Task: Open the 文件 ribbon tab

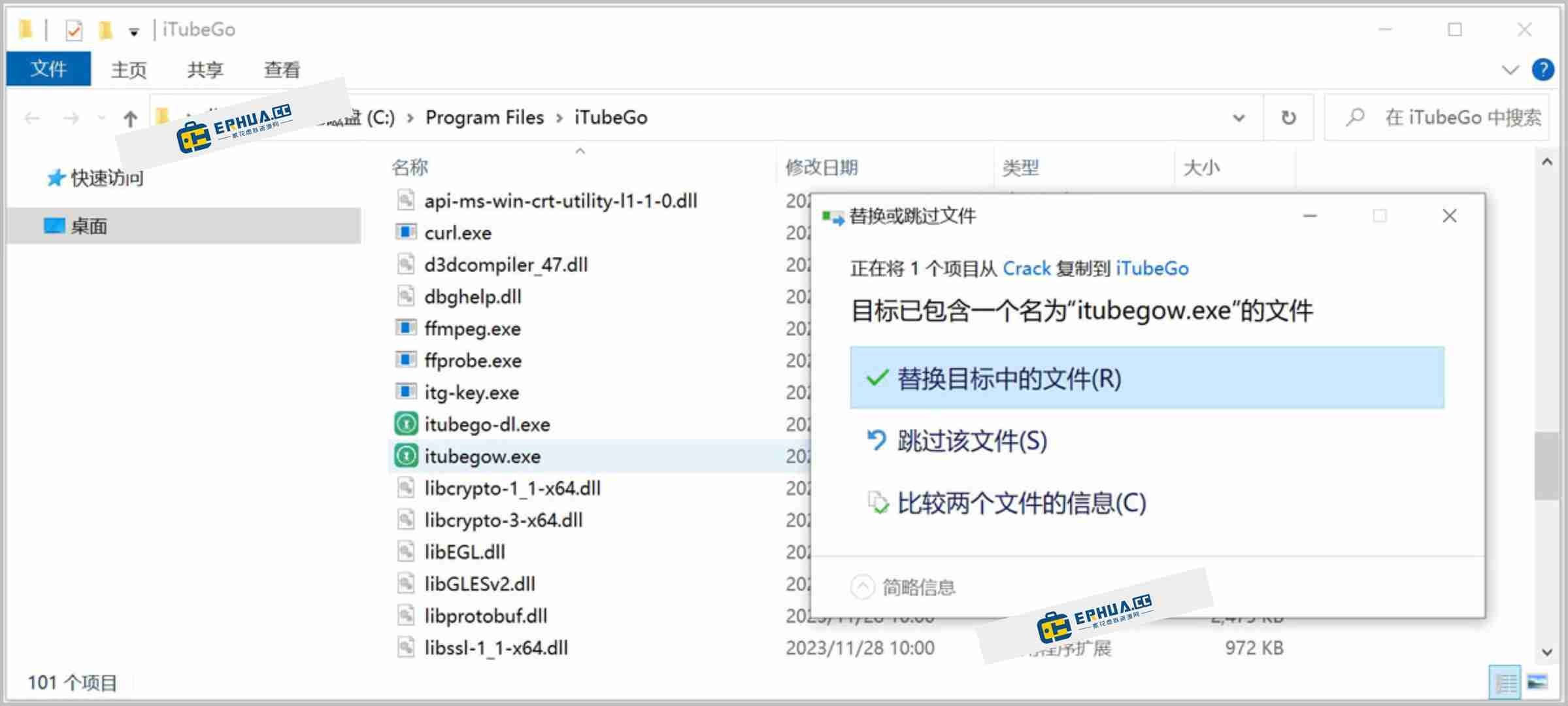Action: [48, 69]
